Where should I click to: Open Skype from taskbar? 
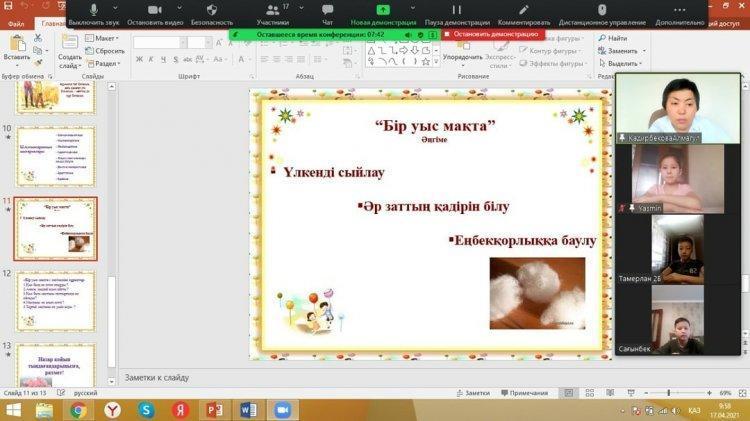coord(146,410)
